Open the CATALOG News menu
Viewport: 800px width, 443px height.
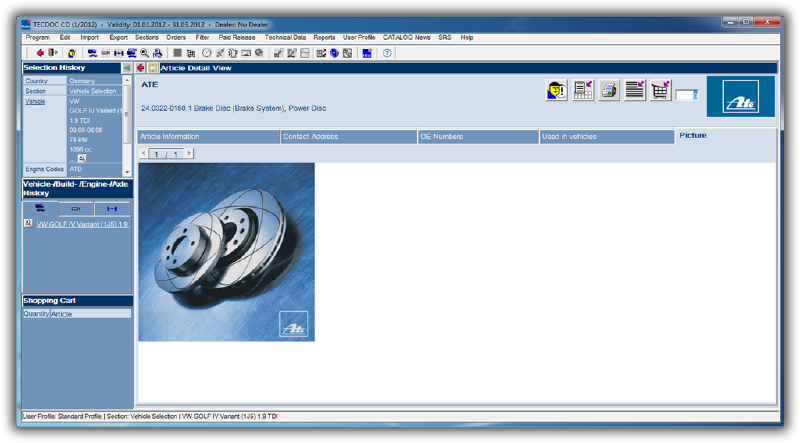tap(407, 38)
